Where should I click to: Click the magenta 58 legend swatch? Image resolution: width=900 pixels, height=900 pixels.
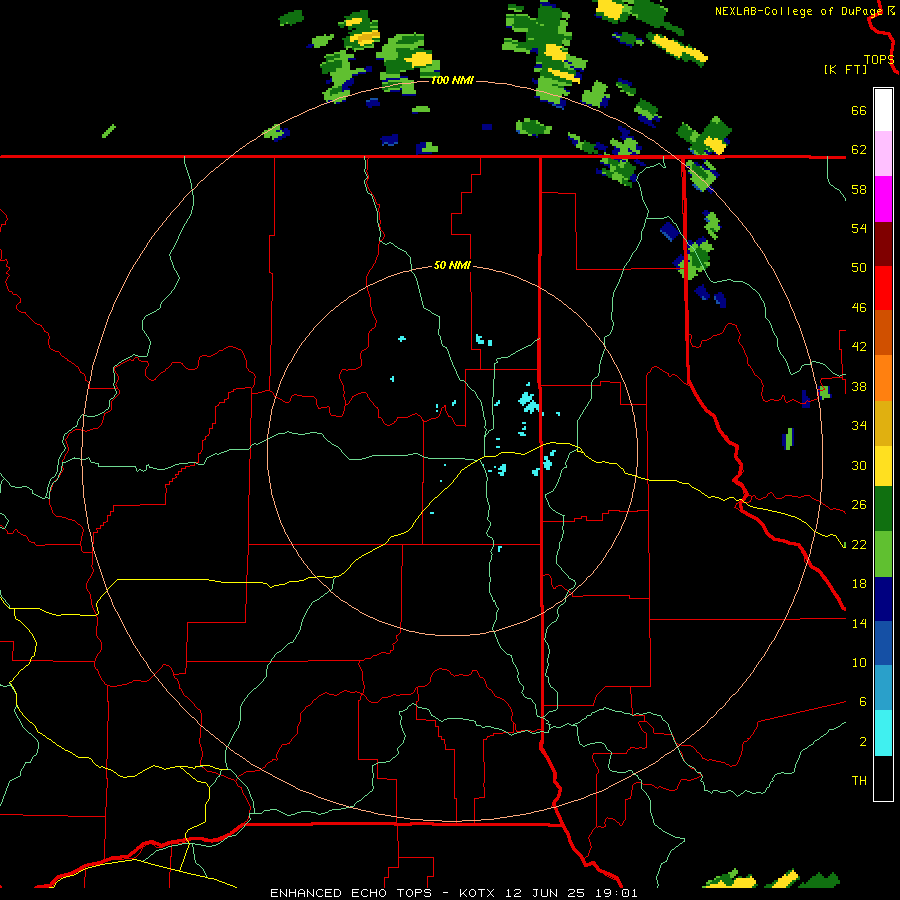pyautogui.click(x=883, y=199)
